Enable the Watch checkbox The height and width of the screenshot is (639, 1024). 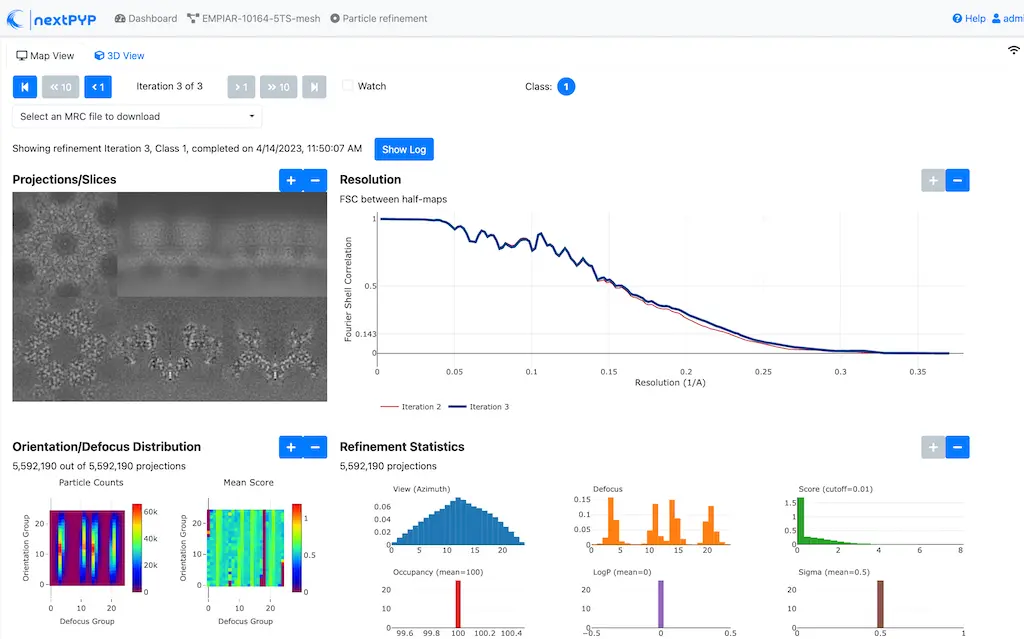tap(348, 86)
